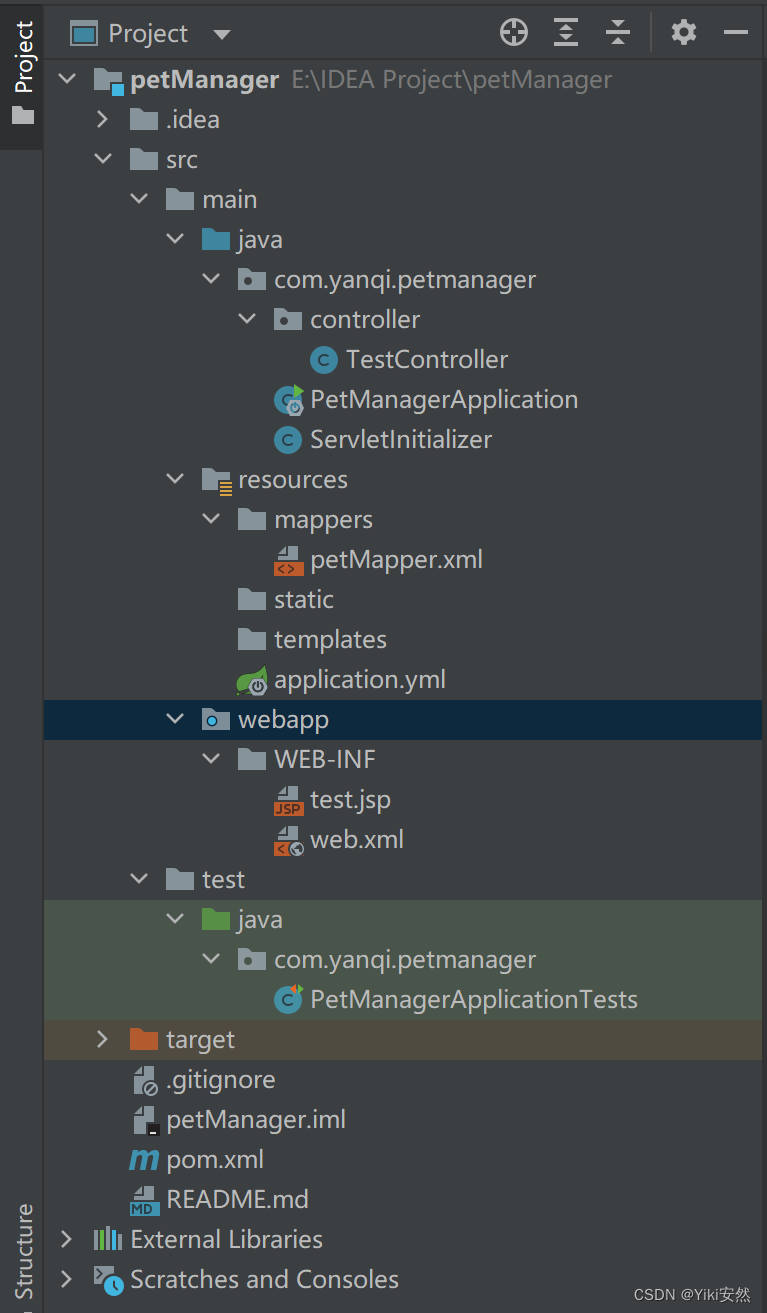Select the web.xml file icon
The width and height of the screenshot is (767, 1313).
pyautogui.click(x=288, y=840)
